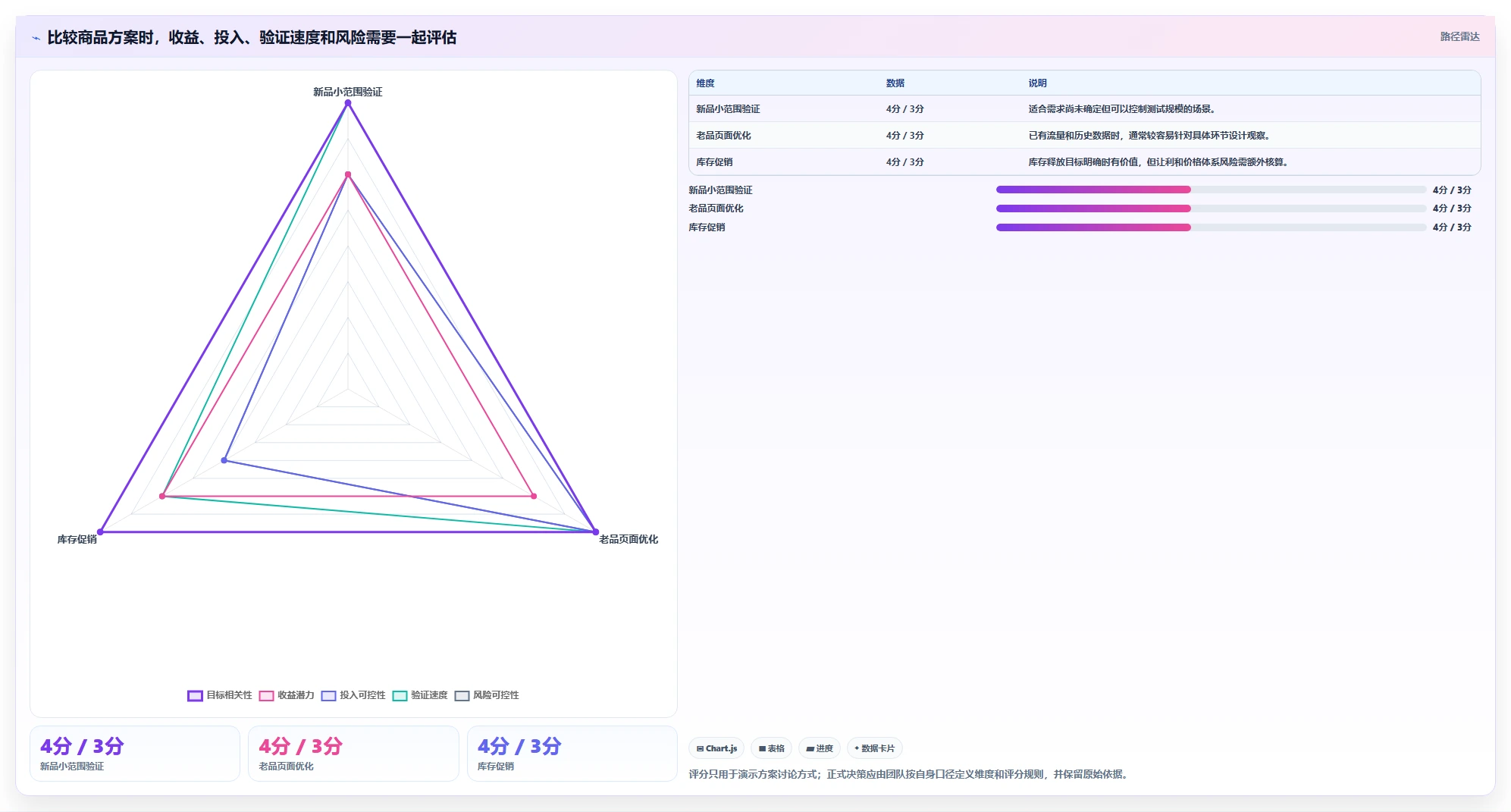This screenshot has width=1511, height=812.
Task: Click the radar axis label 新品小范围验证
Action: point(348,92)
